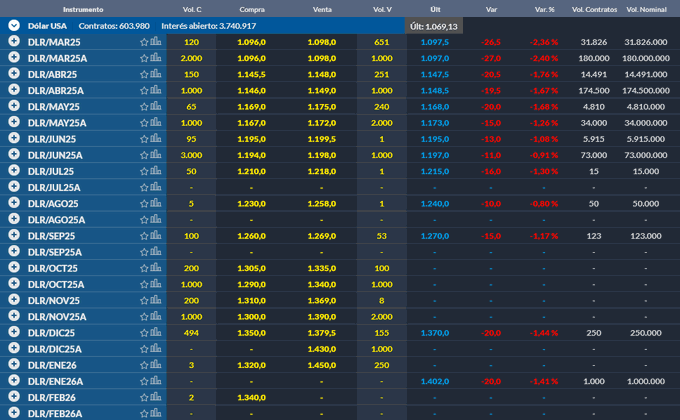Viewport: 680px width, 420px height.
Task: Open the chart icon for DLR/MAR25A
Action: click(x=156, y=58)
